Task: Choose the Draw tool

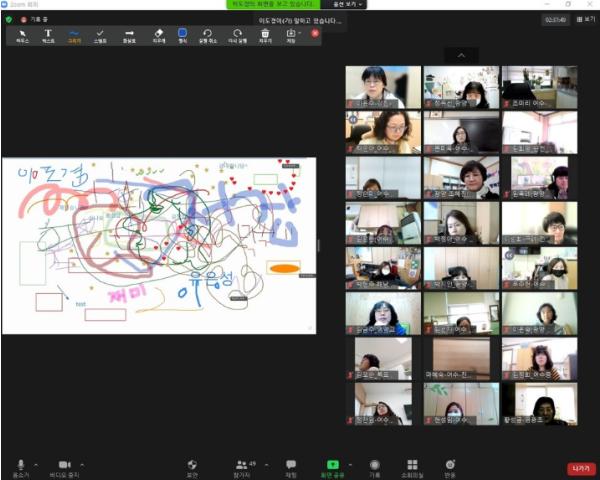Action: tap(74, 36)
